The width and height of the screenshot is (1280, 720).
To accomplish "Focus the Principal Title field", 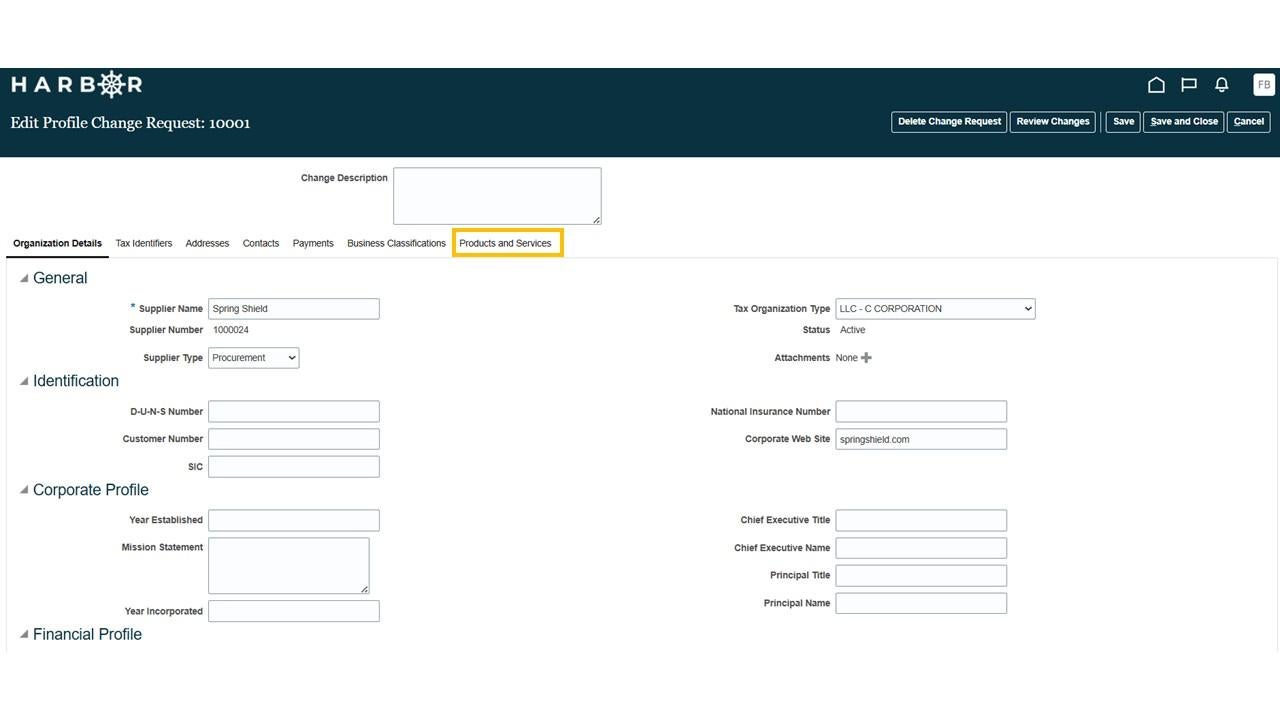I will pos(921,576).
